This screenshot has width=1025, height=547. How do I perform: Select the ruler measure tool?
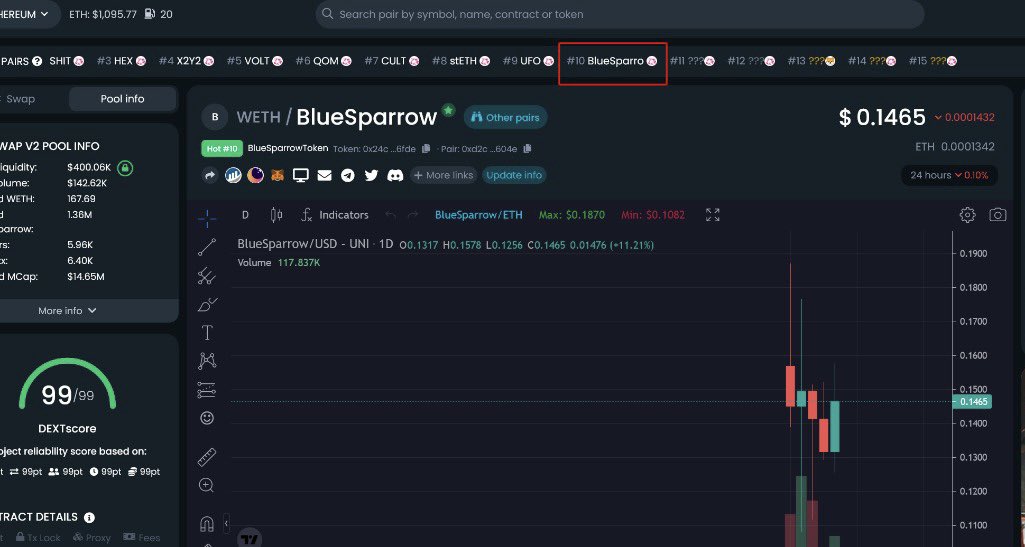(x=207, y=457)
